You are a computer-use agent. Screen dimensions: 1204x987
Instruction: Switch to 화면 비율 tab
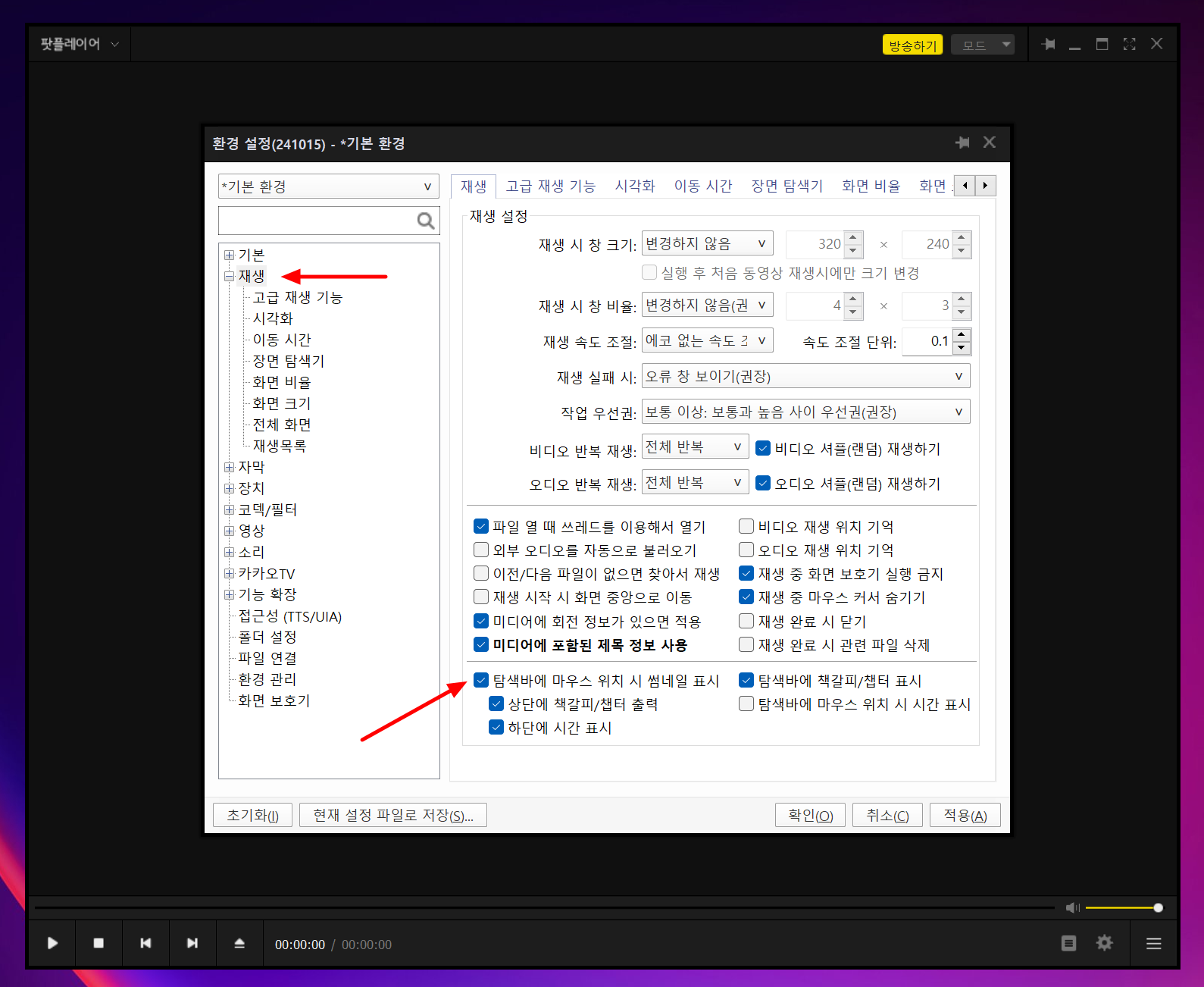pyautogui.click(x=871, y=186)
